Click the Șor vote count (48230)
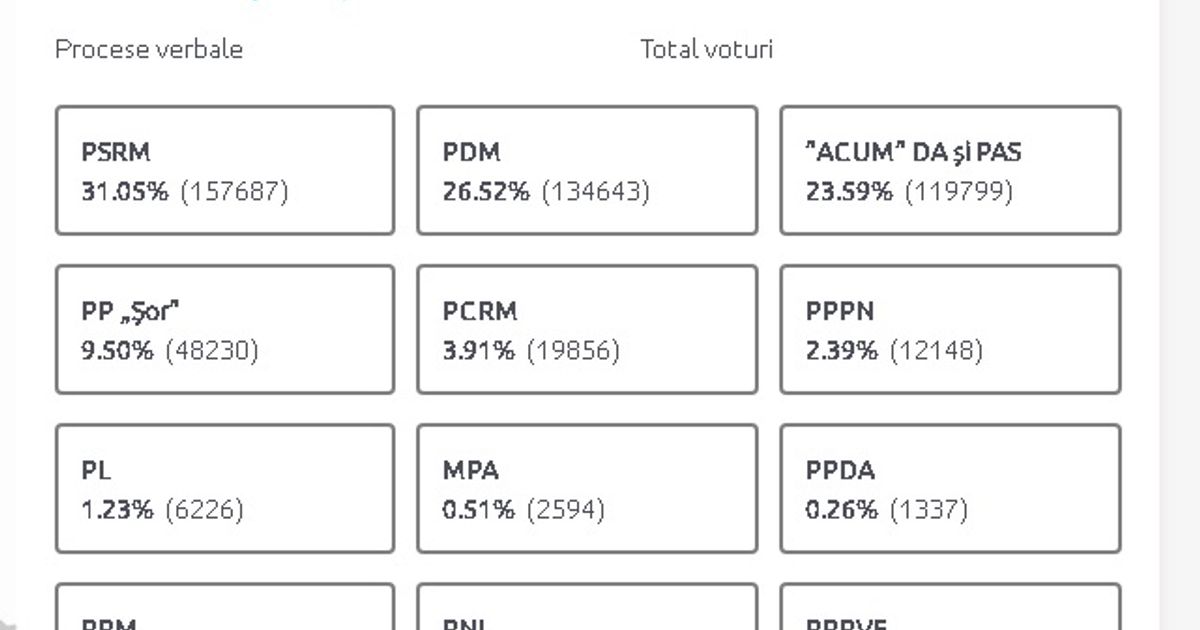Screen dimensions: 1200x630 (212, 351)
